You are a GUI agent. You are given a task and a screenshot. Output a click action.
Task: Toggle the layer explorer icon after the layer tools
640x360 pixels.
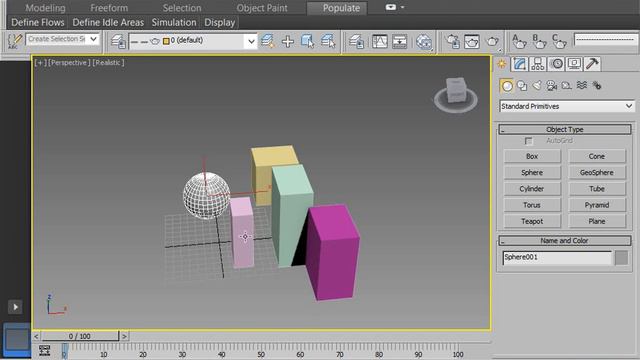pos(356,41)
